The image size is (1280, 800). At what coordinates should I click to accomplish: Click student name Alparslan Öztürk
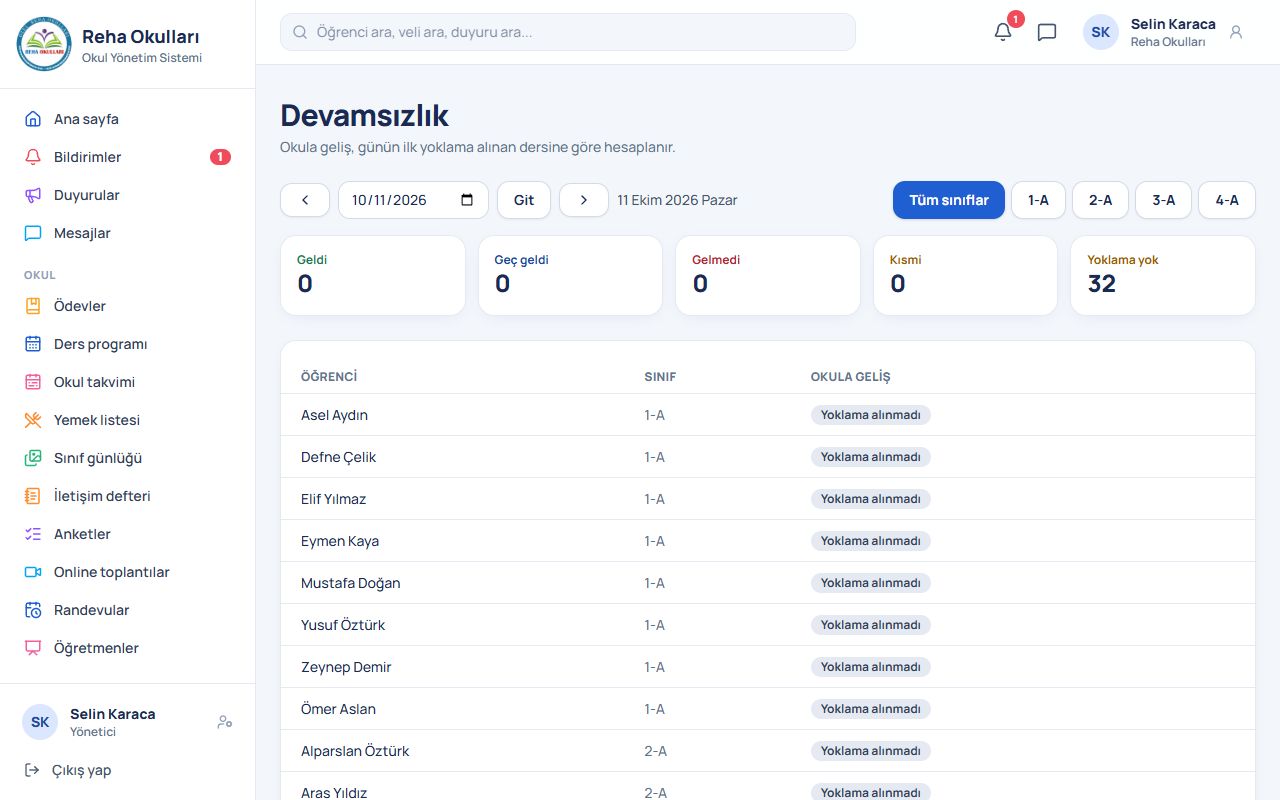355,751
